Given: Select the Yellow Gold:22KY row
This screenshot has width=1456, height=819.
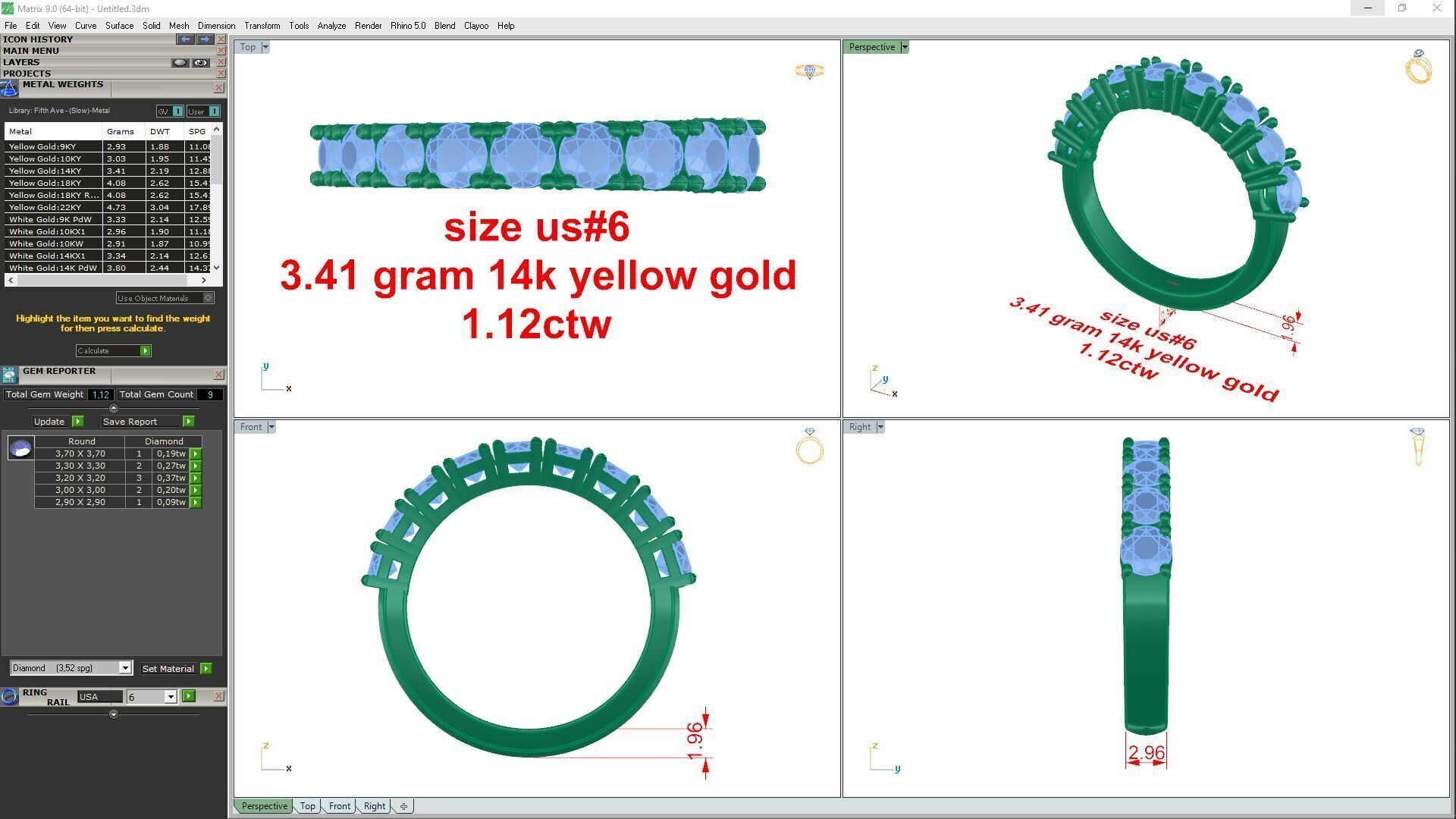Looking at the screenshot, I should point(108,207).
